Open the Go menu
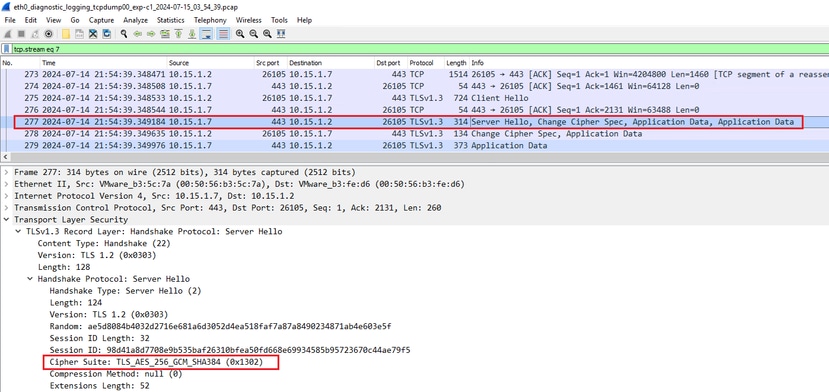The height and width of the screenshot is (392, 829). pos(75,20)
